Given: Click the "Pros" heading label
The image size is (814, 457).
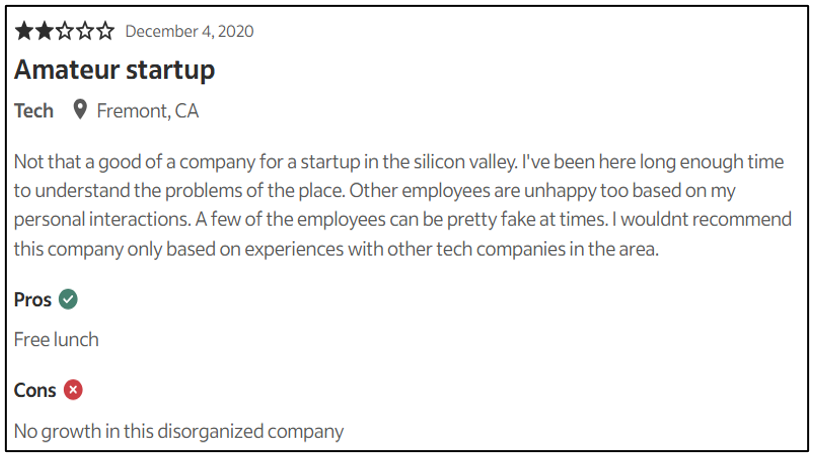Looking at the screenshot, I should tap(33, 299).
